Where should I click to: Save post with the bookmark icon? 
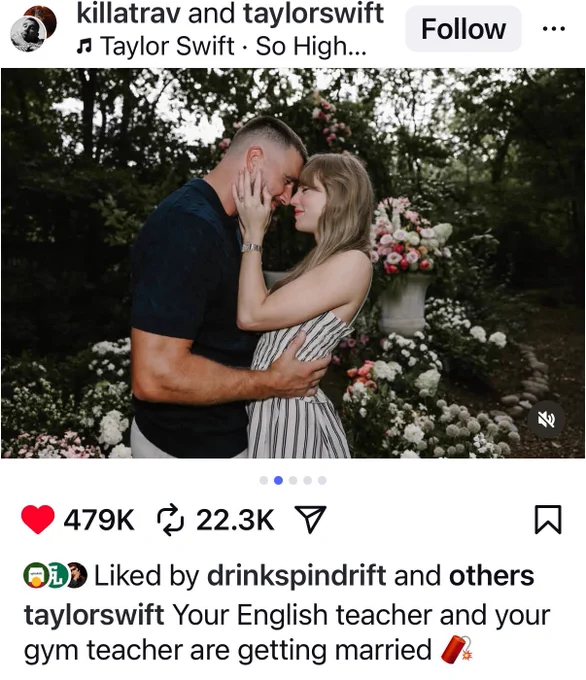coord(548,519)
